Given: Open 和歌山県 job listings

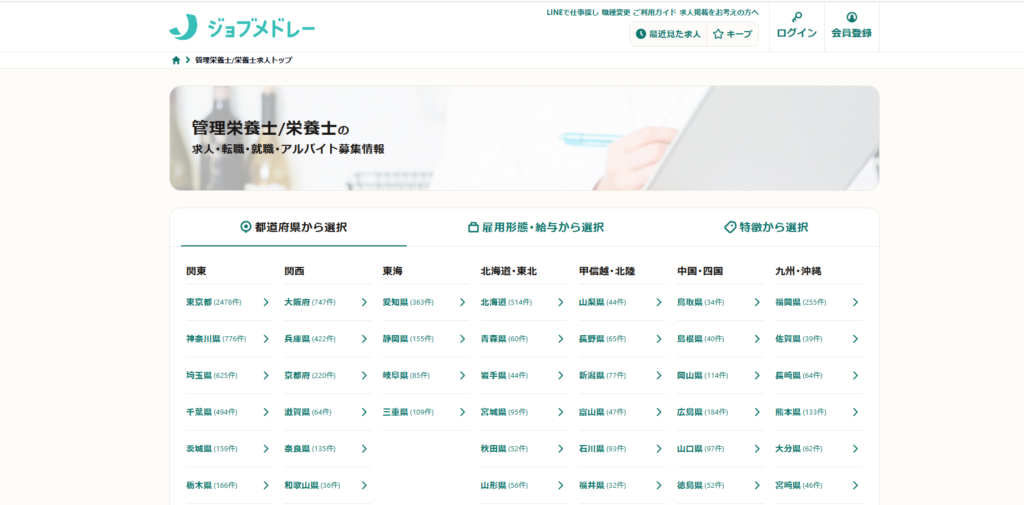Looking at the screenshot, I should pyautogui.click(x=327, y=485).
